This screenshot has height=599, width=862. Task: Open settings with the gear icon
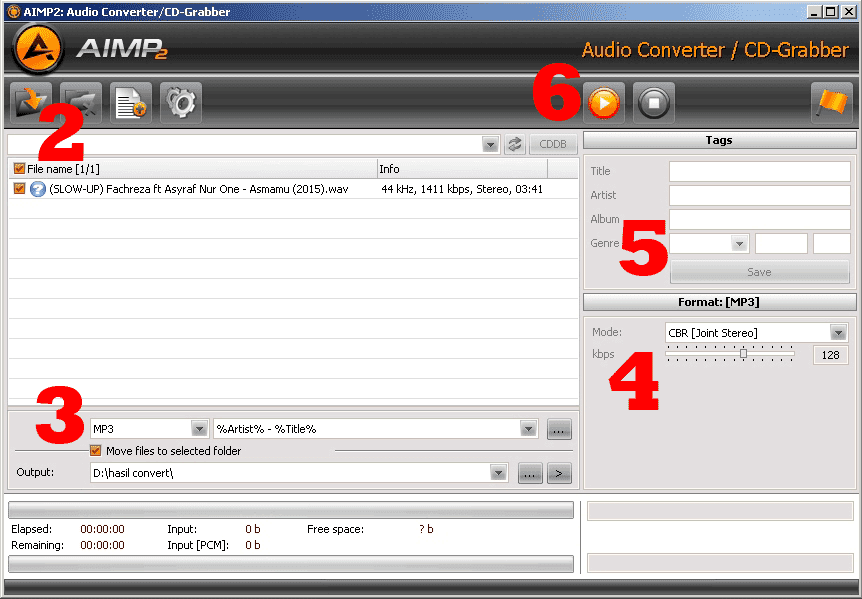(181, 103)
